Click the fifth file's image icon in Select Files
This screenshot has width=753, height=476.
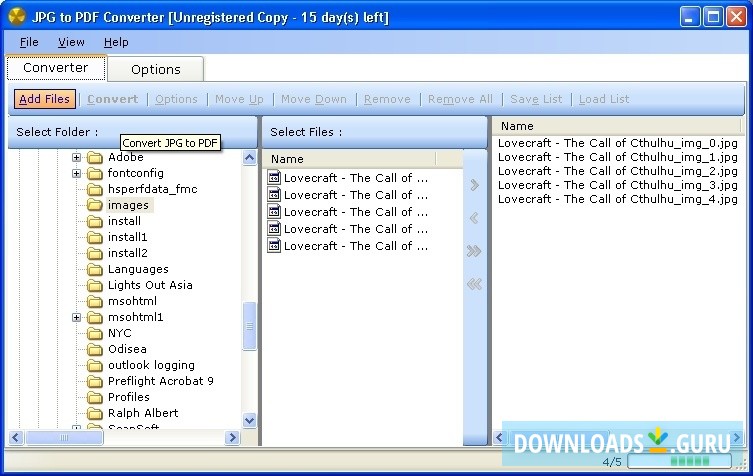[x=274, y=245]
